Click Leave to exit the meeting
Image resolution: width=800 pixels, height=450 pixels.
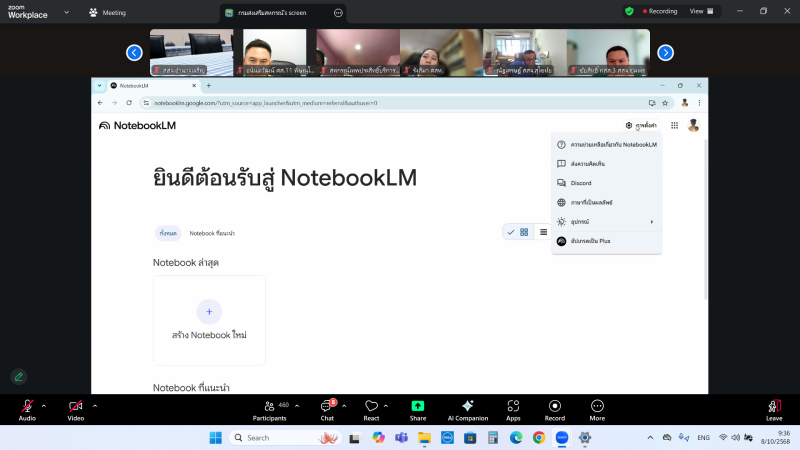[773, 408]
